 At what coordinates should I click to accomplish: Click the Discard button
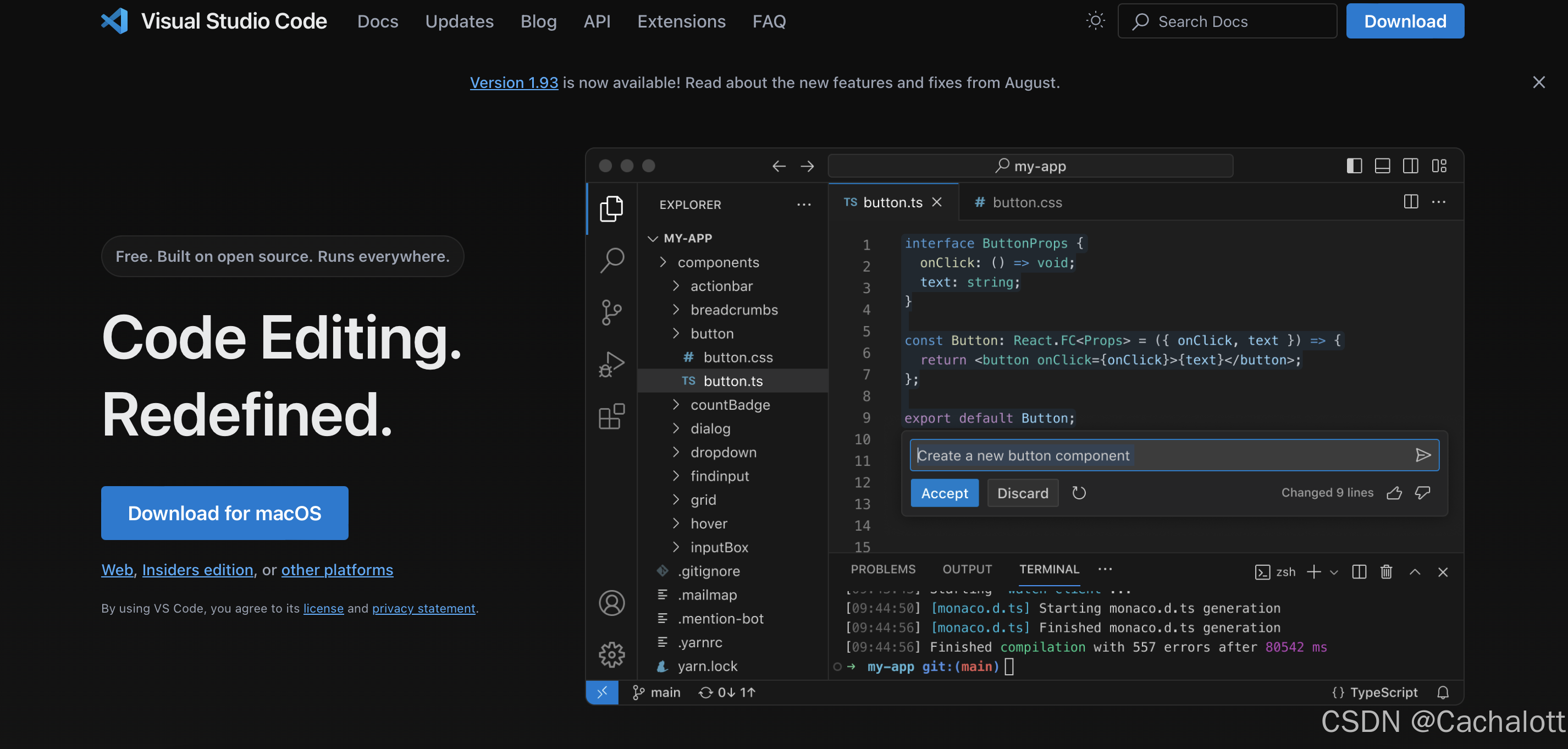(1022, 493)
